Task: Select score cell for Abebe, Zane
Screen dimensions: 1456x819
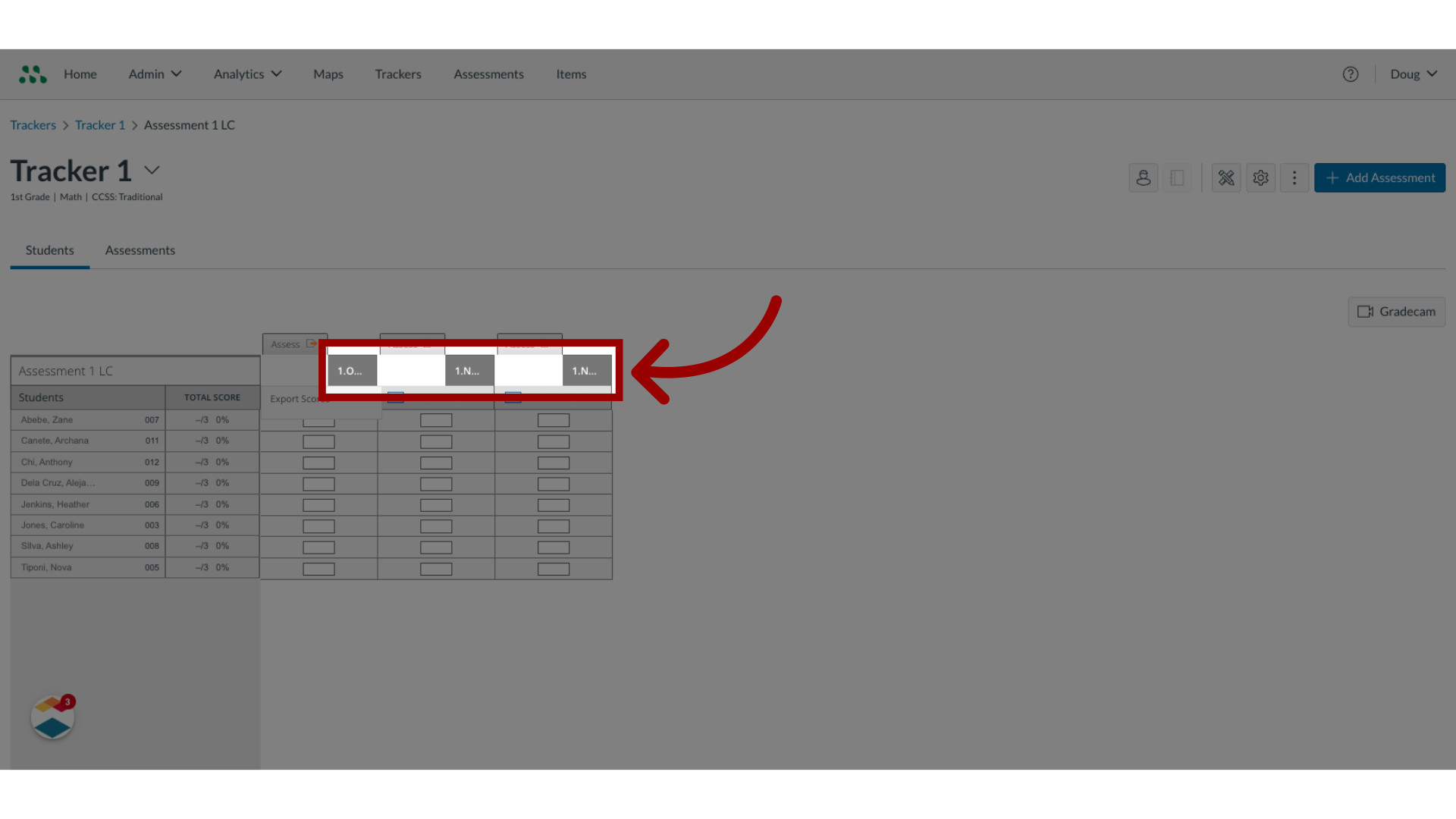Action: coord(318,420)
